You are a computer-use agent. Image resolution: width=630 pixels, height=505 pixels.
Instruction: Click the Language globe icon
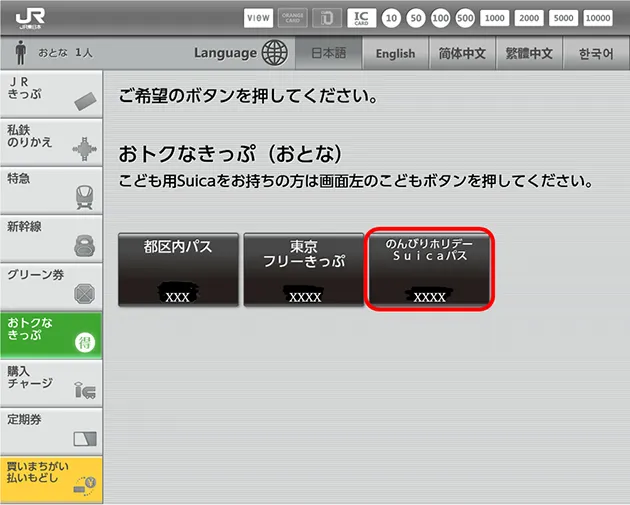(x=275, y=53)
